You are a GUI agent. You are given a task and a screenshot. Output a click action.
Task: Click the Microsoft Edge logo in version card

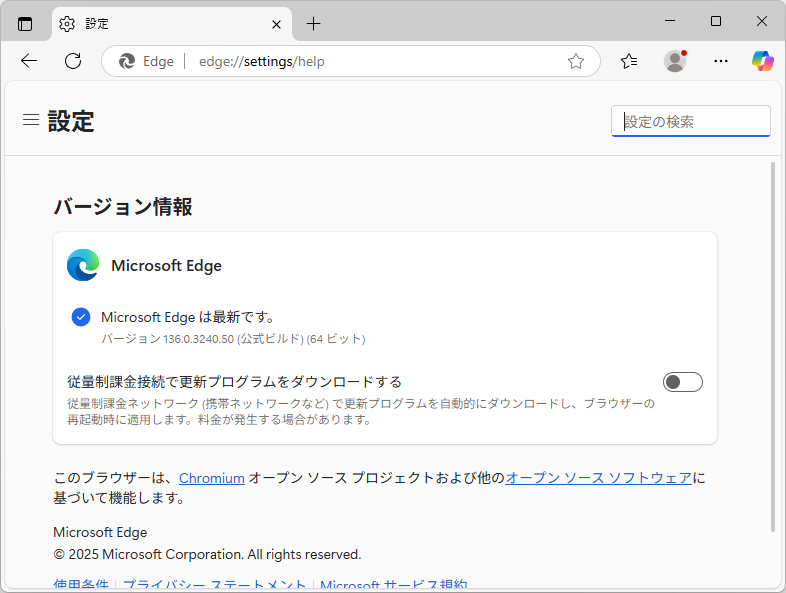(x=83, y=265)
